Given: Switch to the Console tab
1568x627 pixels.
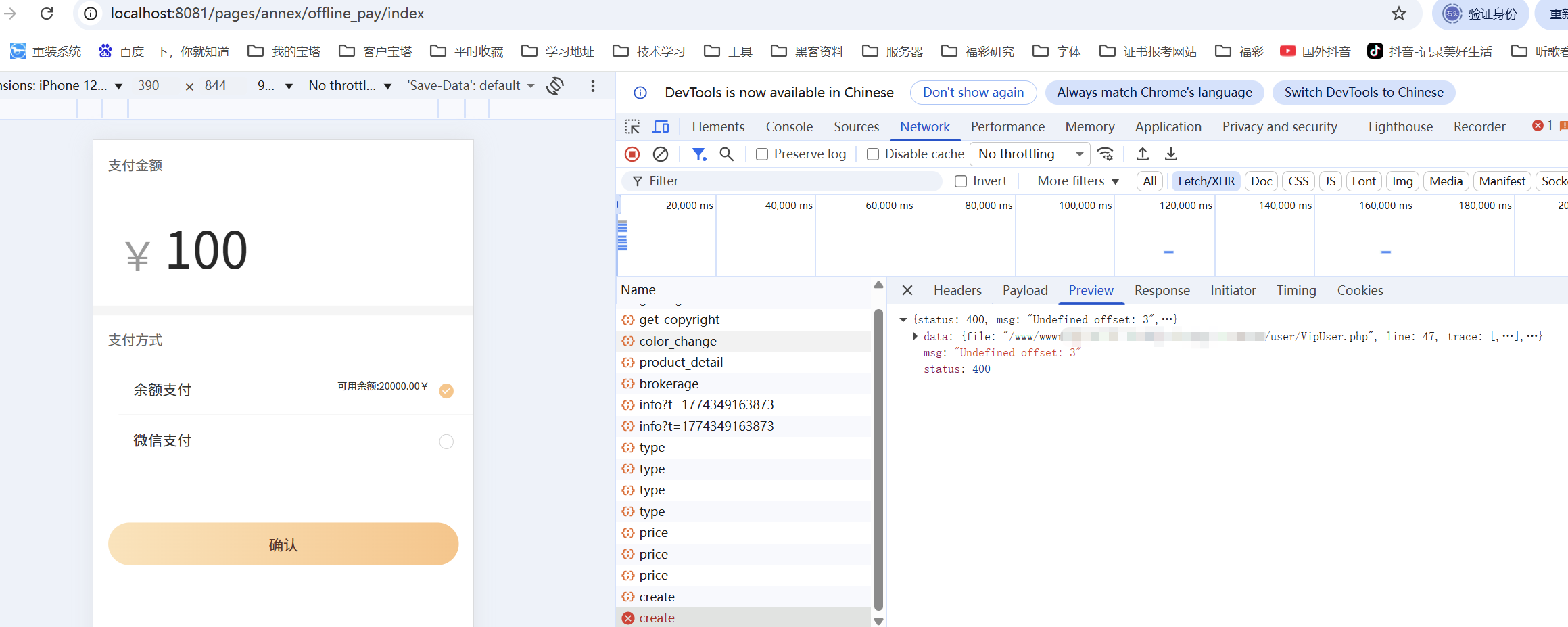Looking at the screenshot, I should [x=788, y=126].
